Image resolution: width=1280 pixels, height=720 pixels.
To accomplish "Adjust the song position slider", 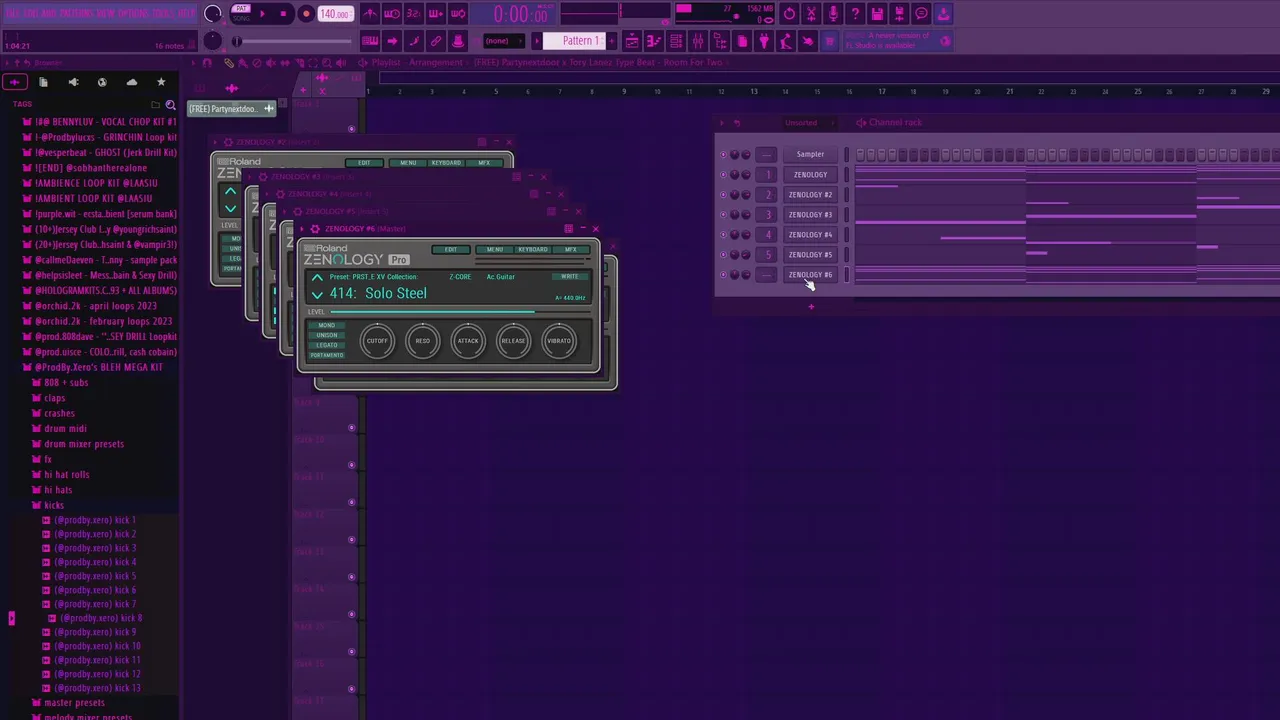I will point(293,41).
